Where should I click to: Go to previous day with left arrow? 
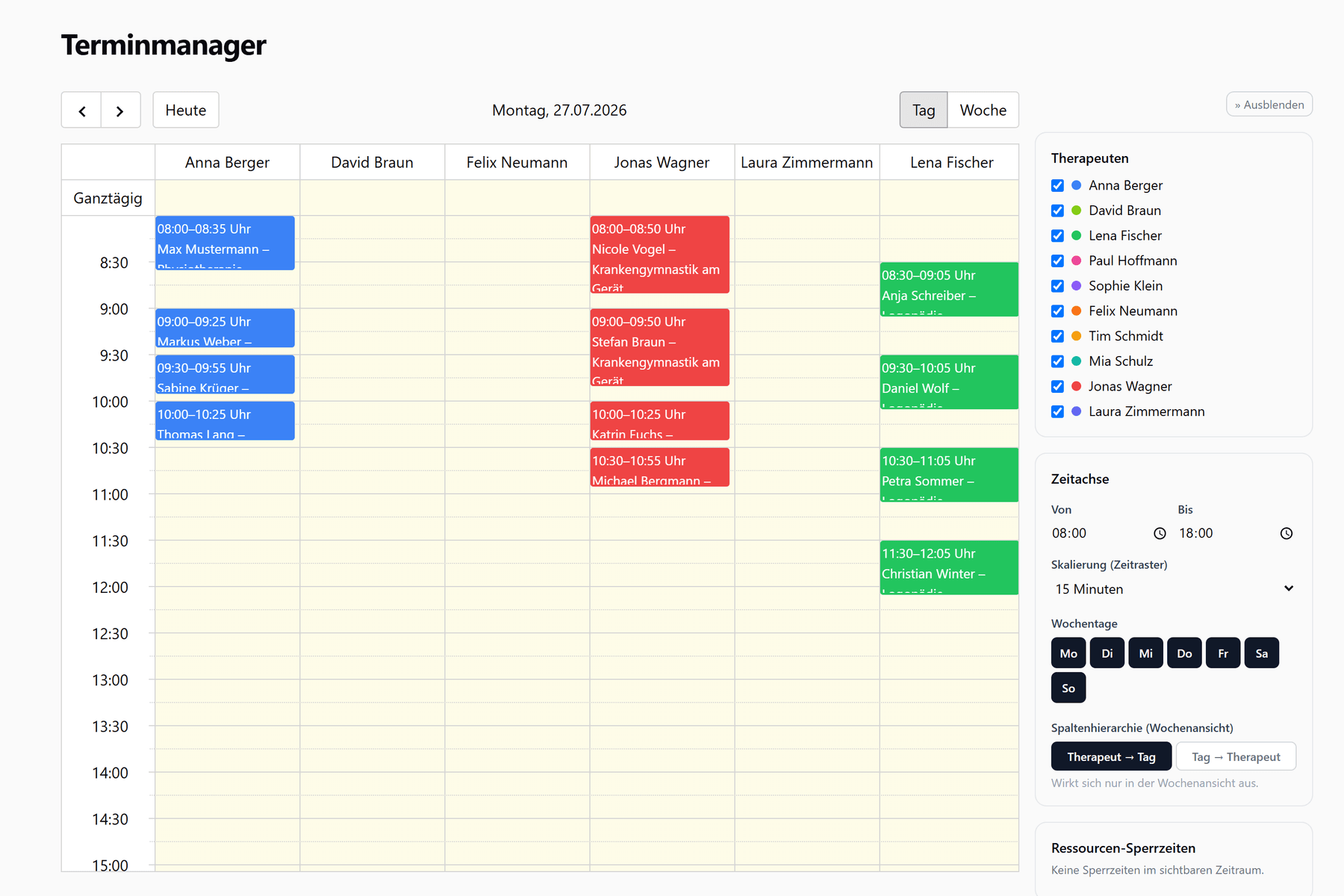(x=81, y=111)
